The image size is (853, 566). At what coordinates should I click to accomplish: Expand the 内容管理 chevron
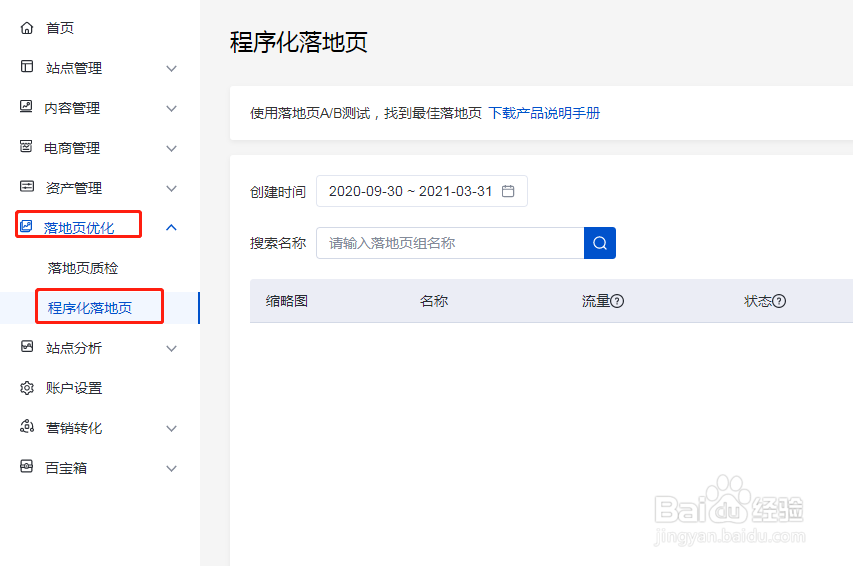tap(171, 108)
